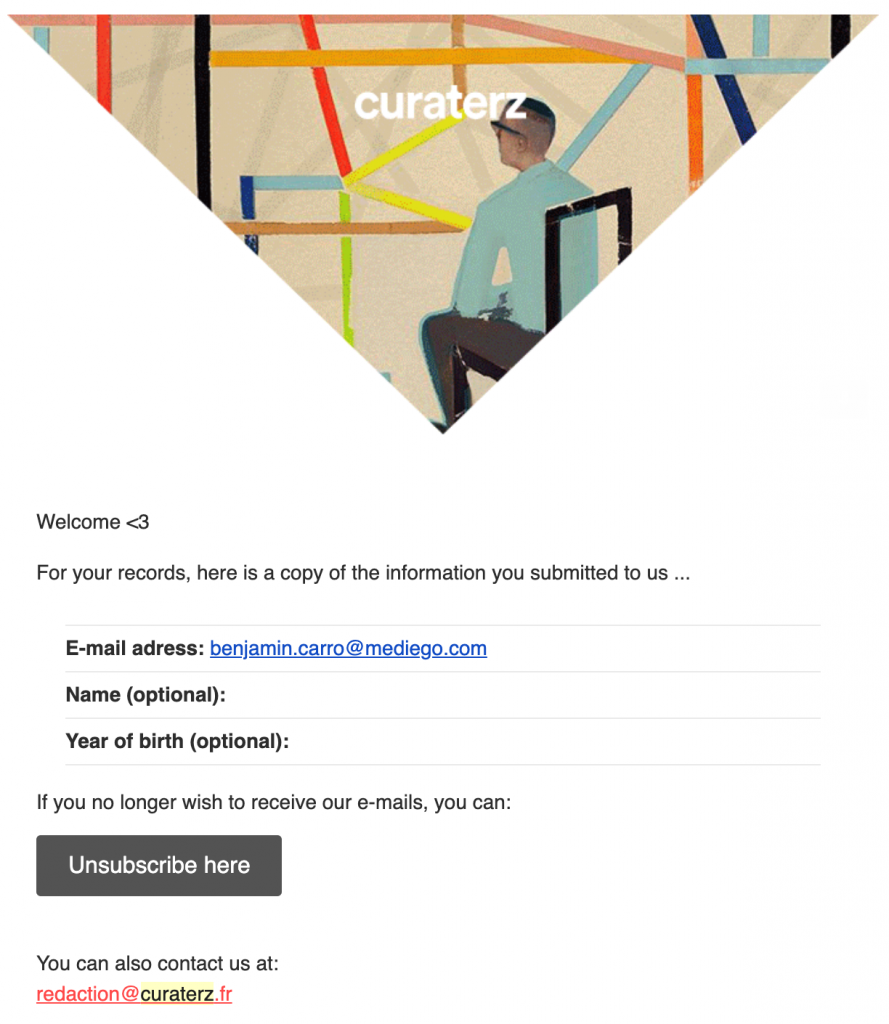Click the E-mail adress label

pyautogui.click(x=134, y=648)
